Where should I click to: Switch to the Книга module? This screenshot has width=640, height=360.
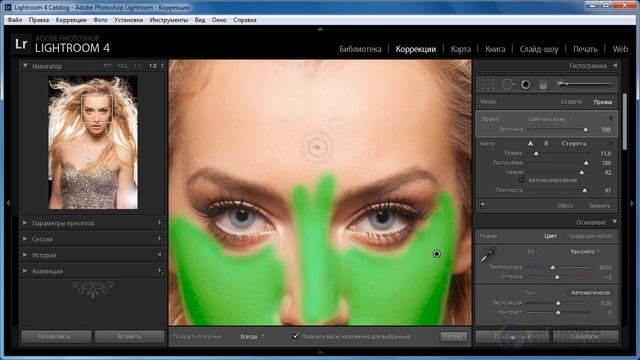click(495, 49)
